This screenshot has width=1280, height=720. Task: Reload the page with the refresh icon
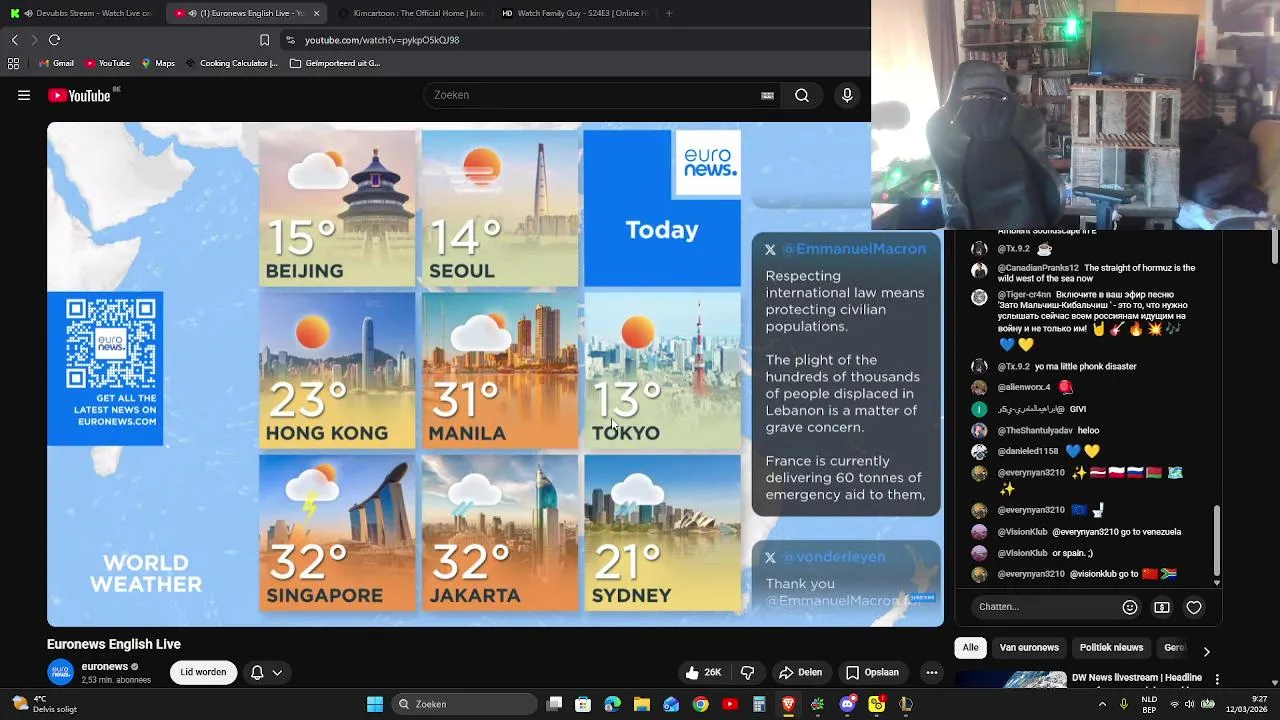(x=54, y=40)
